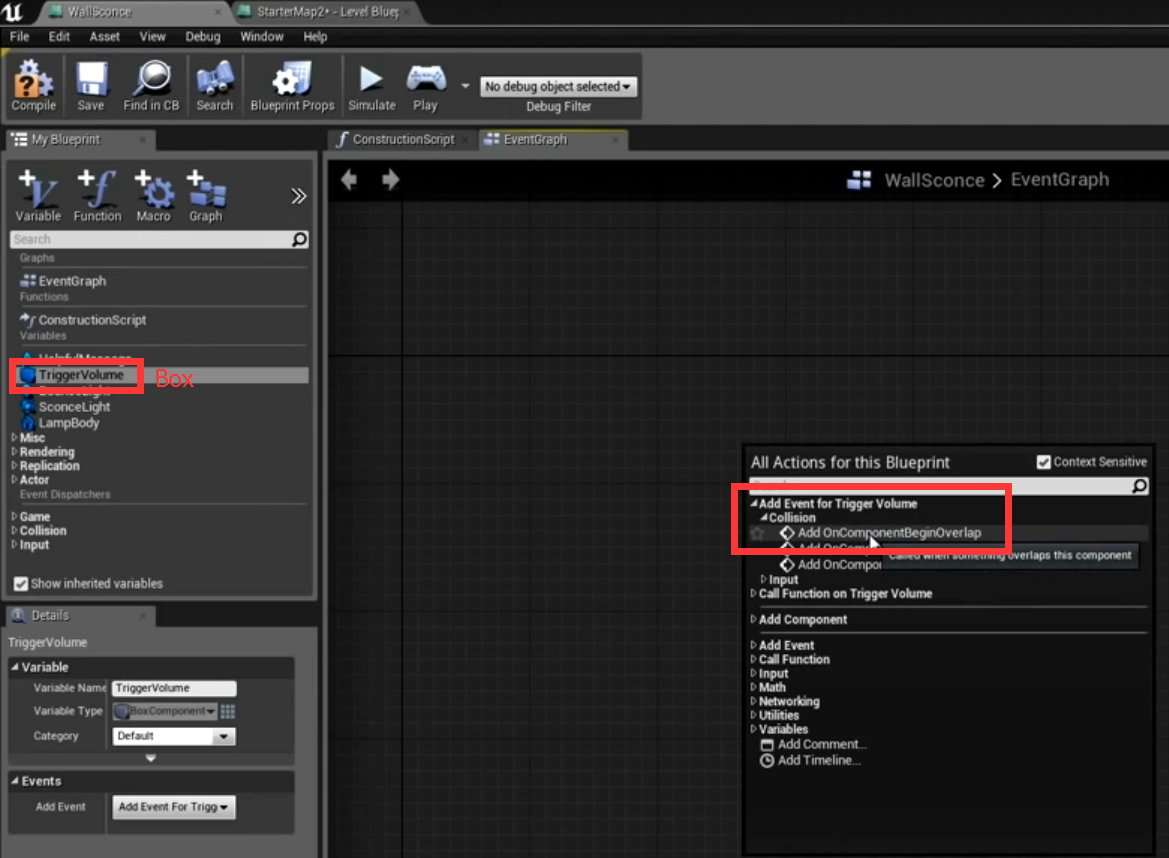Open the File menu
1169x858 pixels.
[x=19, y=37]
